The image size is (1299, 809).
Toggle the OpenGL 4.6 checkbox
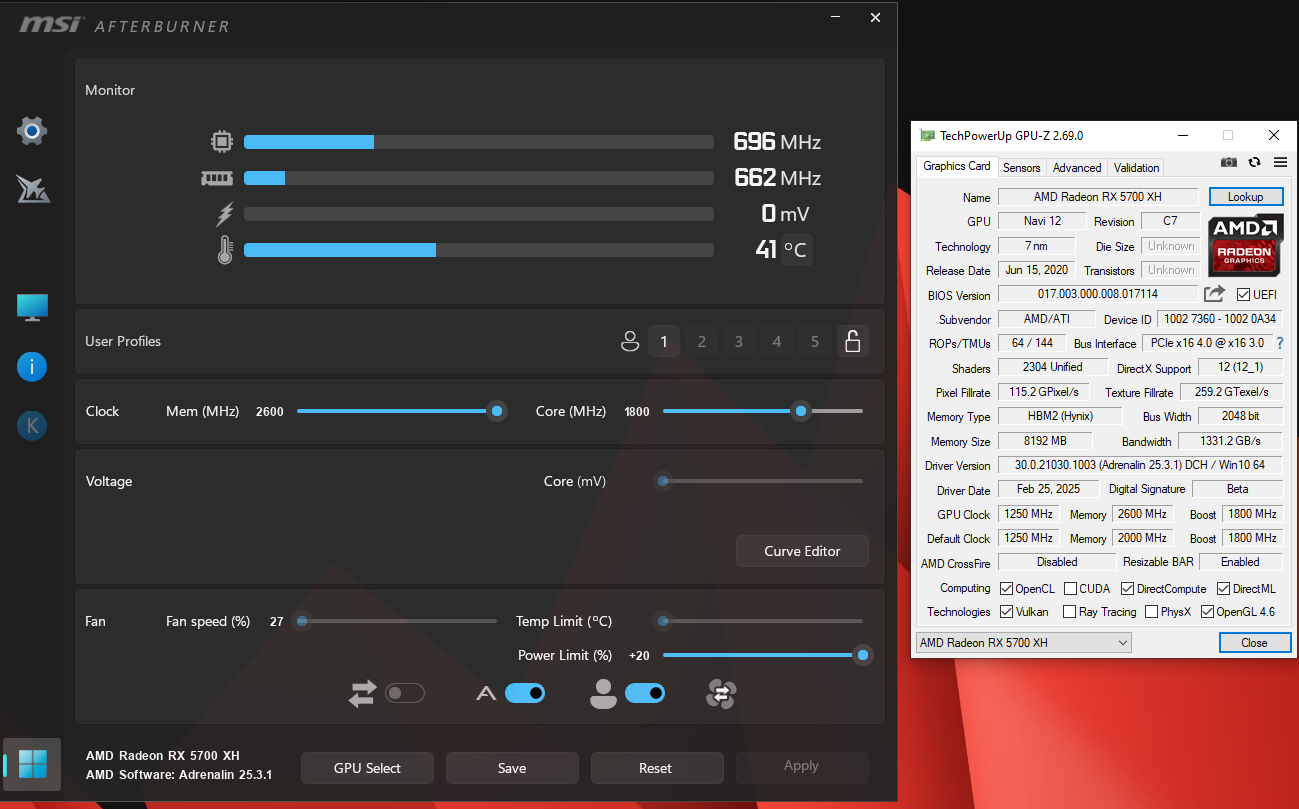click(x=1207, y=612)
